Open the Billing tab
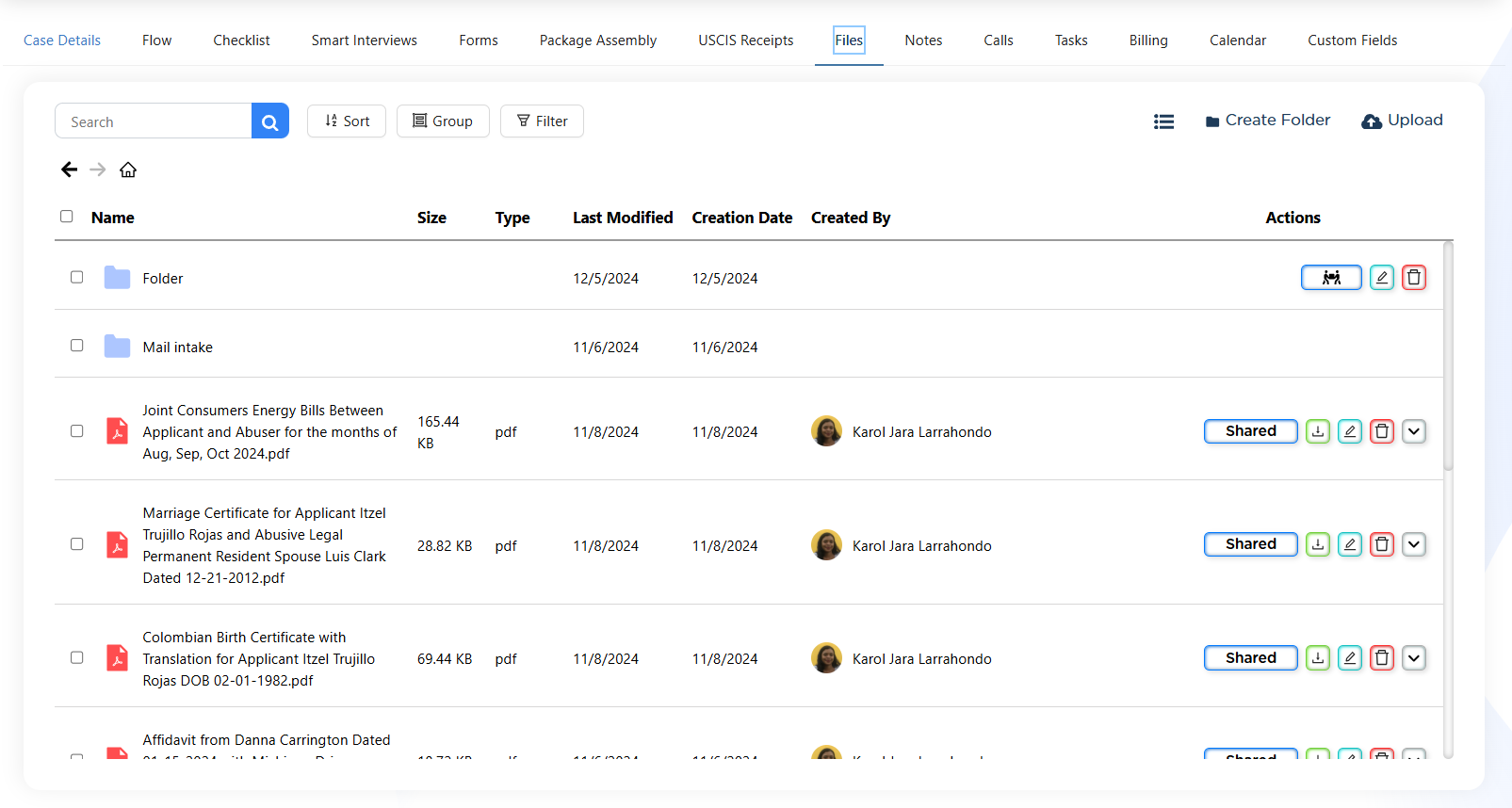The height and width of the screenshot is (808, 1512). 1148,40
